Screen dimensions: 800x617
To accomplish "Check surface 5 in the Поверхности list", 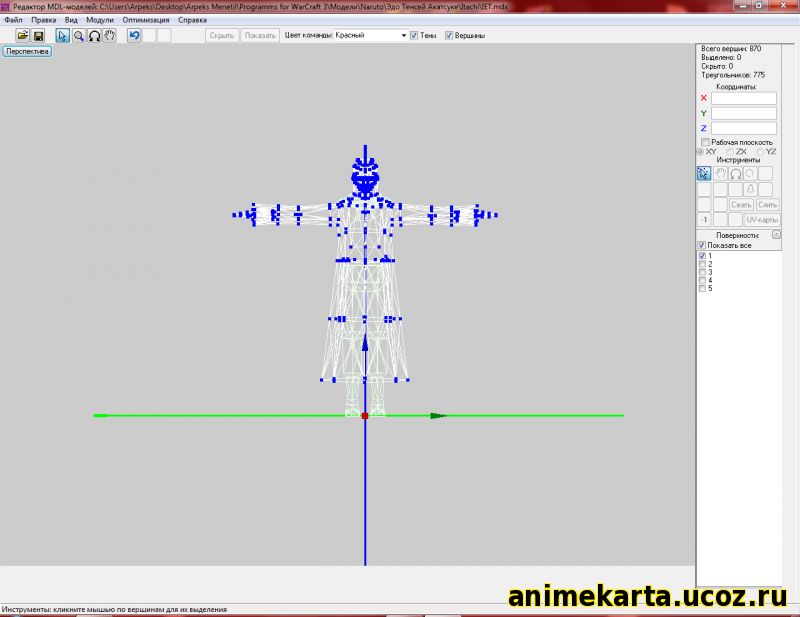I will [702, 288].
